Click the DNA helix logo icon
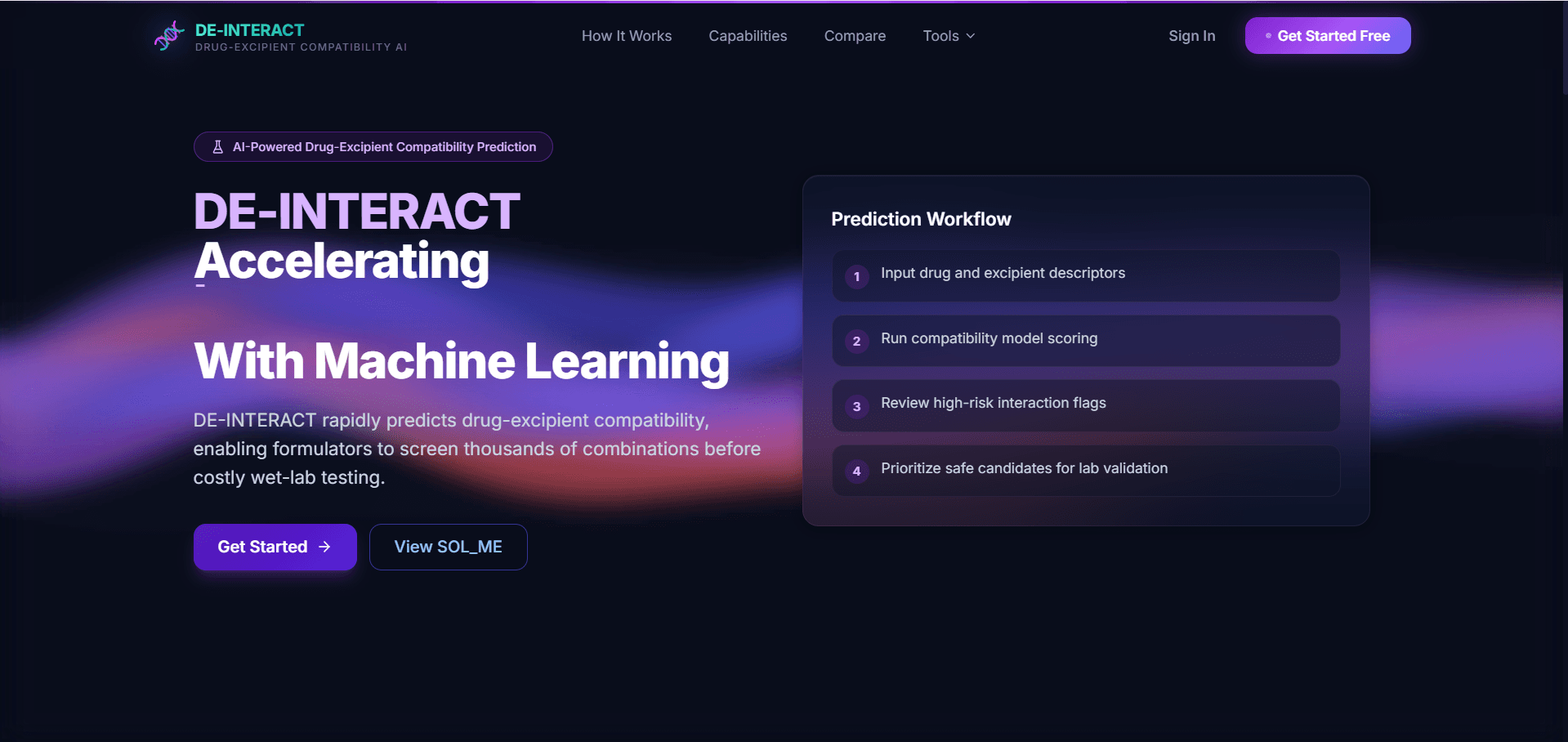Image resolution: width=1568 pixels, height=742 pixels. (169, 36)
